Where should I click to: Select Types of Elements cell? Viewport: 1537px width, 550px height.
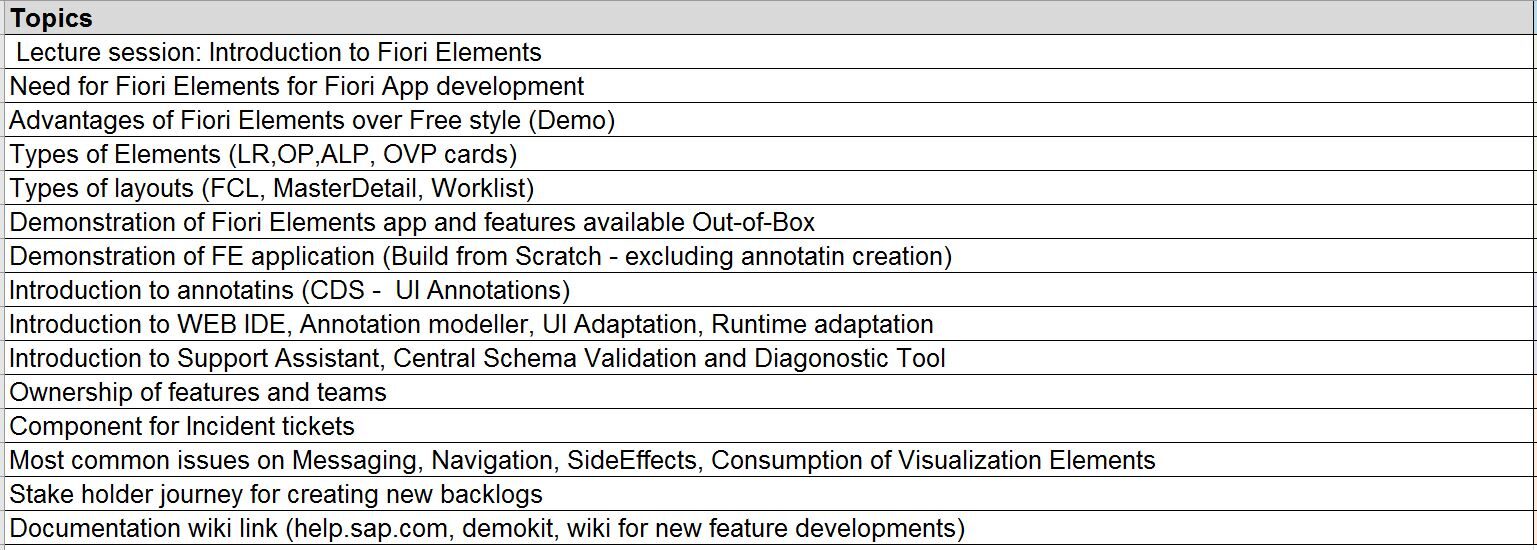click(x=263, y=154)
